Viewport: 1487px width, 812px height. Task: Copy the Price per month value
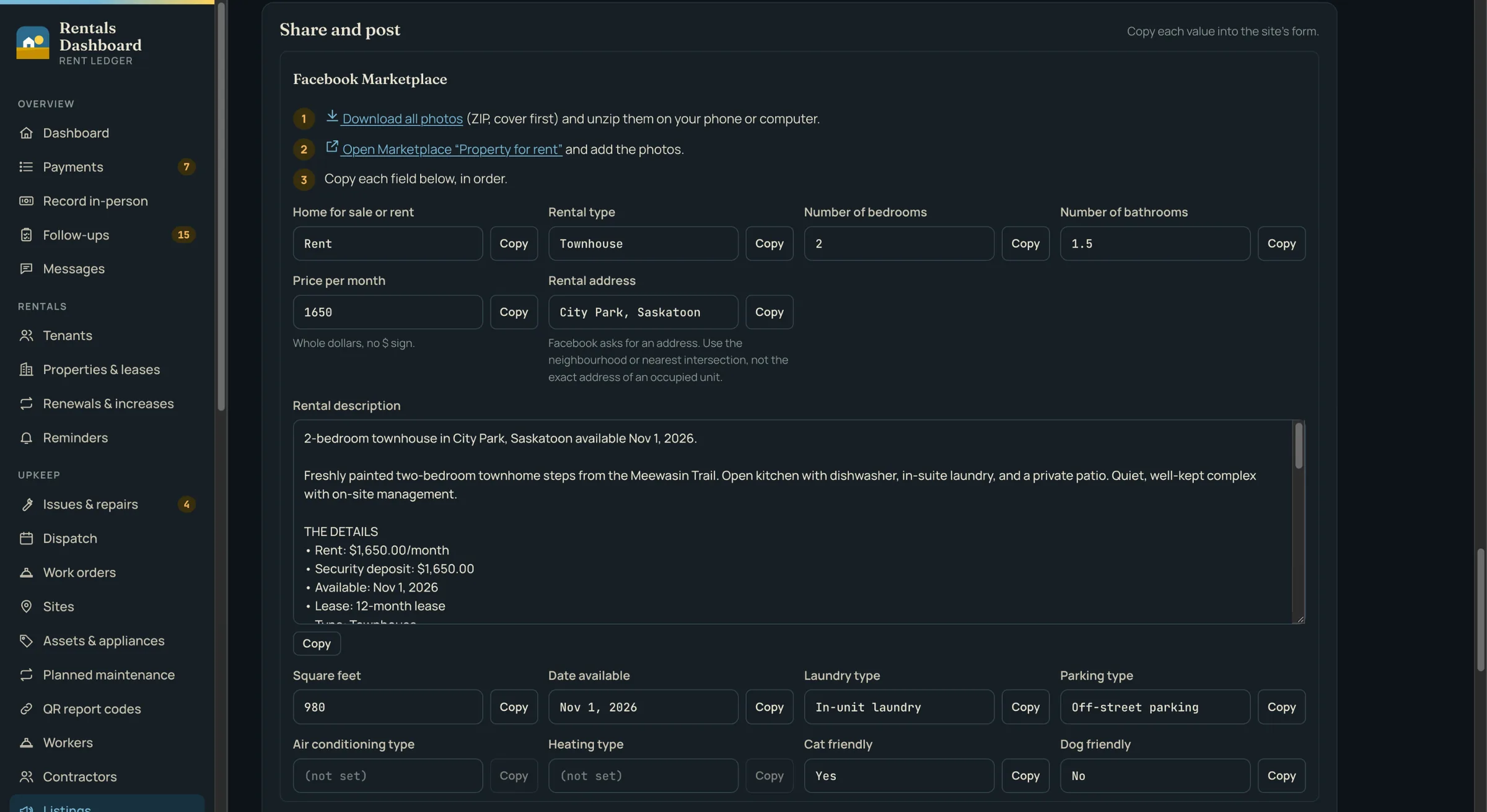pos(514,312)
